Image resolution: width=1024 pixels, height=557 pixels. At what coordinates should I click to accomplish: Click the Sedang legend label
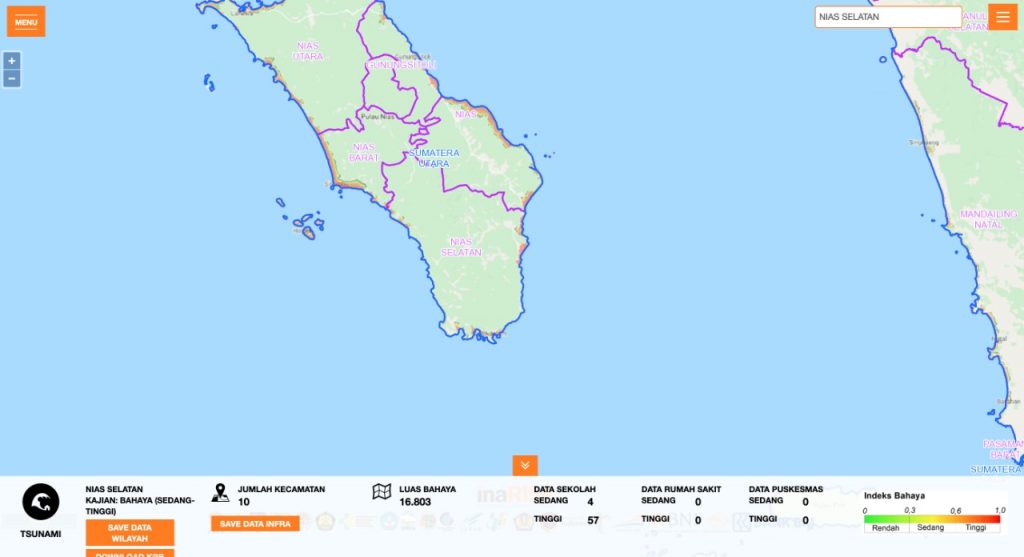point(931,528)
